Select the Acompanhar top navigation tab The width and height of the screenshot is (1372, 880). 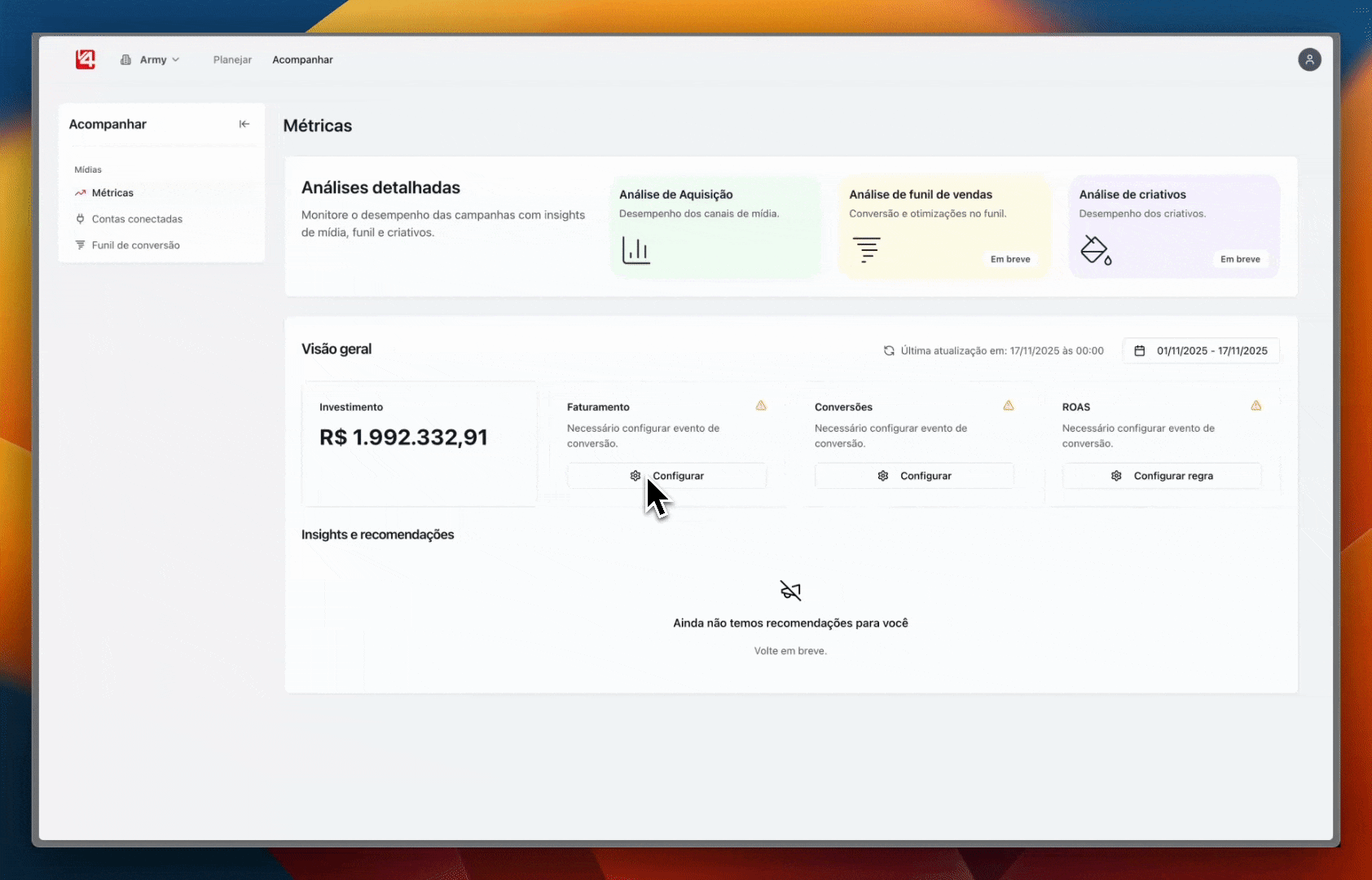click(302, 59)
